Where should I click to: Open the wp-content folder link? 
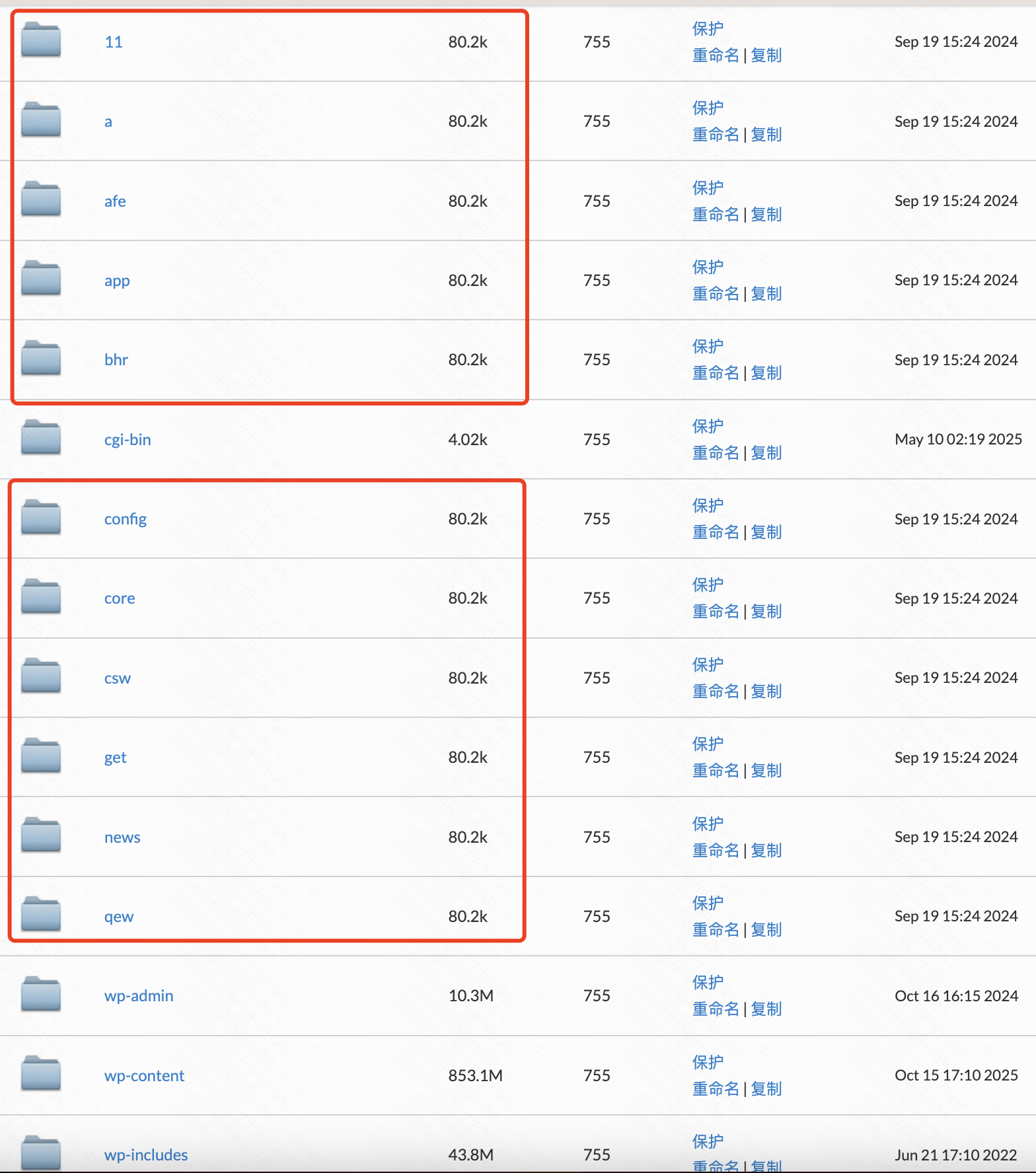[x=144, y=1075]
